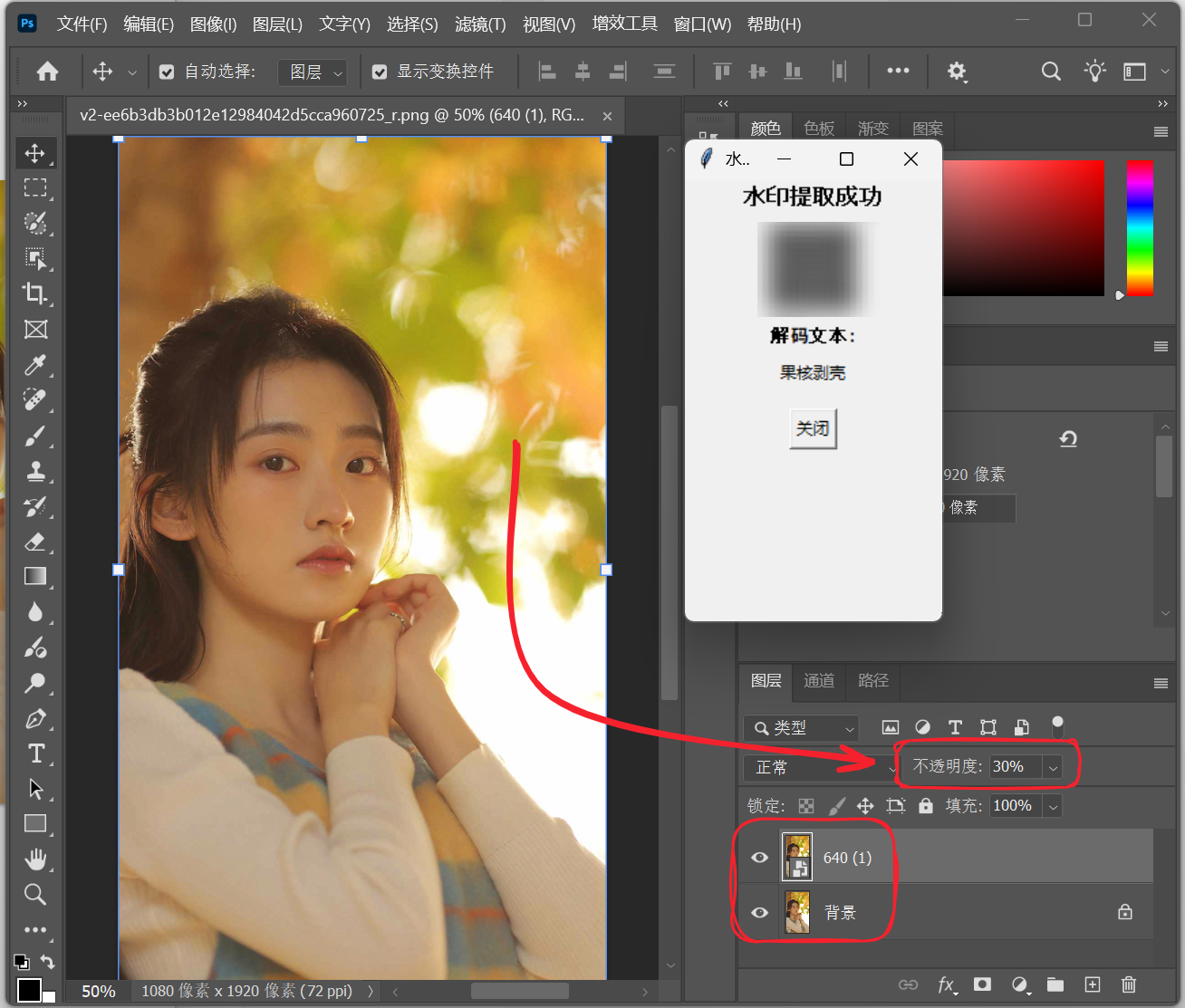Select the Horizontal Type tool
Screen dimensions: 1185x1008
36,753
